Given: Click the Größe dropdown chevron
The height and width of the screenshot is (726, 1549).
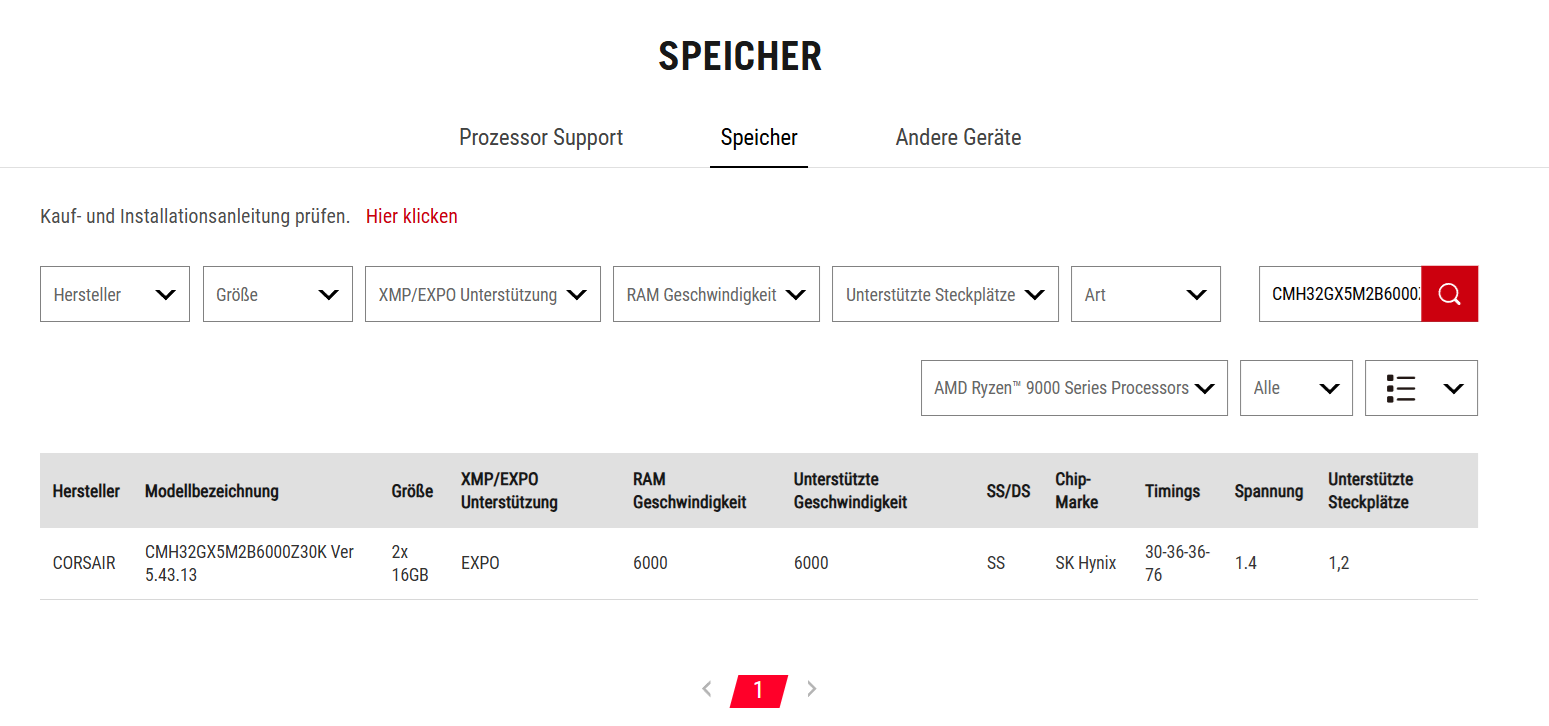Looking at the screenshot, I should (x=328, y=295).
